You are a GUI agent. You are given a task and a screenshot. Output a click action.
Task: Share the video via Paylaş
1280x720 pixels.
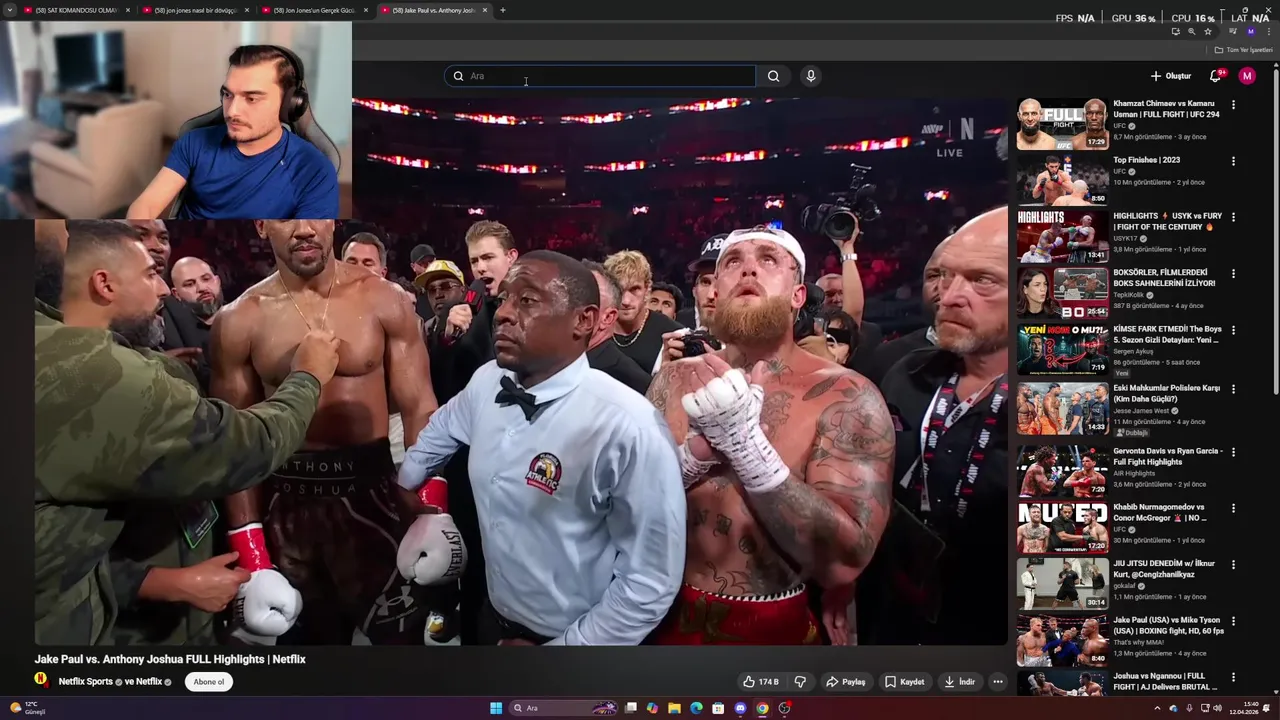pyautogui.click(x=845, y=682)
